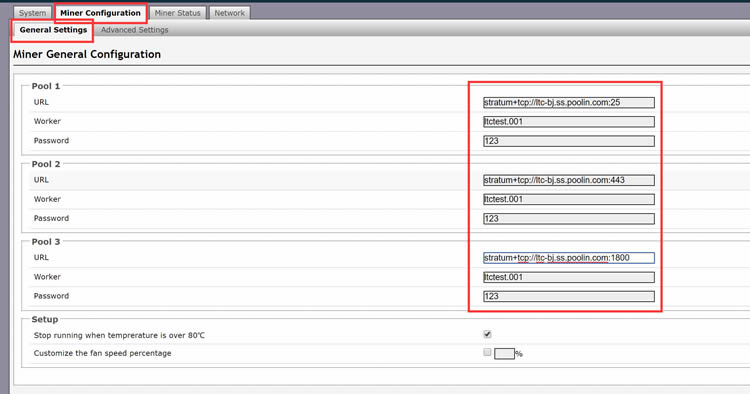This screenshot has height=394, width=750.
Task: Enable customize fan speed percentage checkbox
Action: point(487,352)
